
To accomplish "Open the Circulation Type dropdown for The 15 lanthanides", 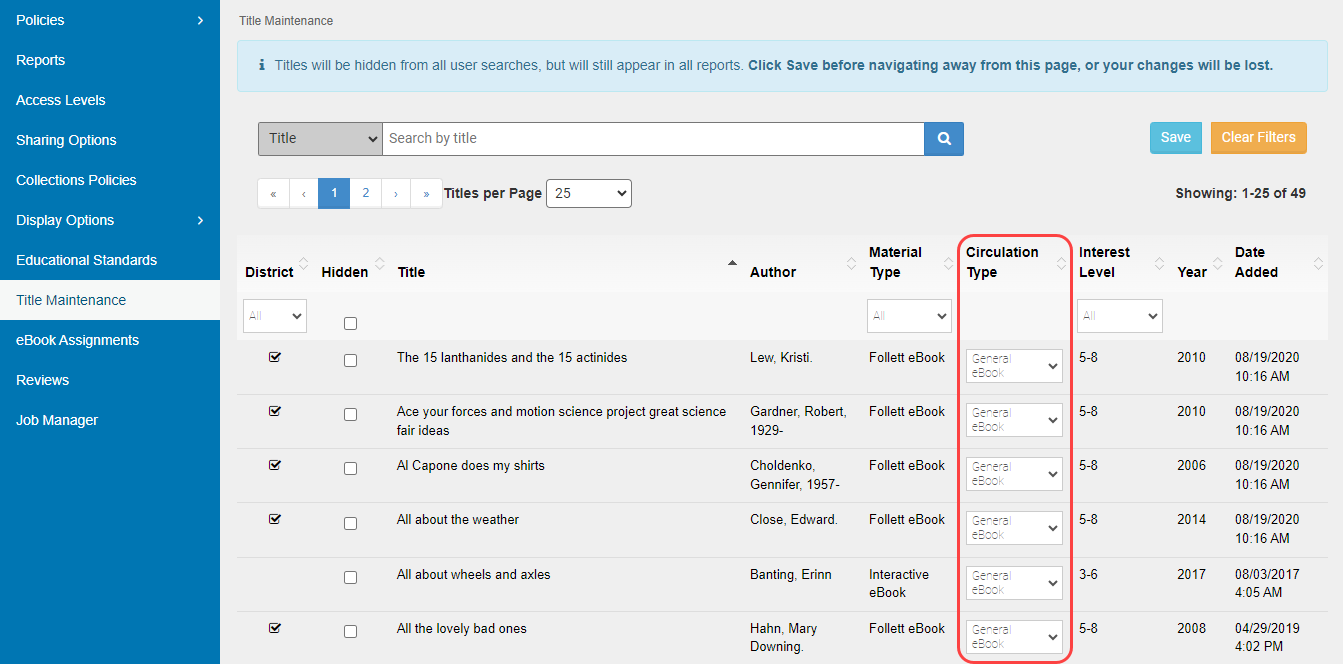I will pyautogui.click(x=1013, y=366).
